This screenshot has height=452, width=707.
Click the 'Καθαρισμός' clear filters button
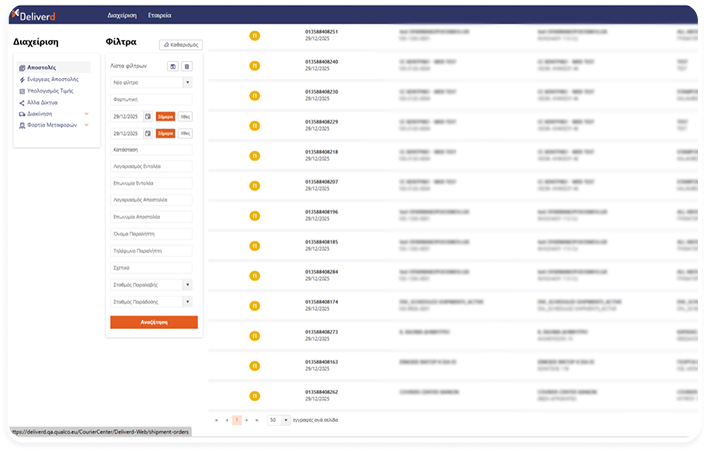181,45
